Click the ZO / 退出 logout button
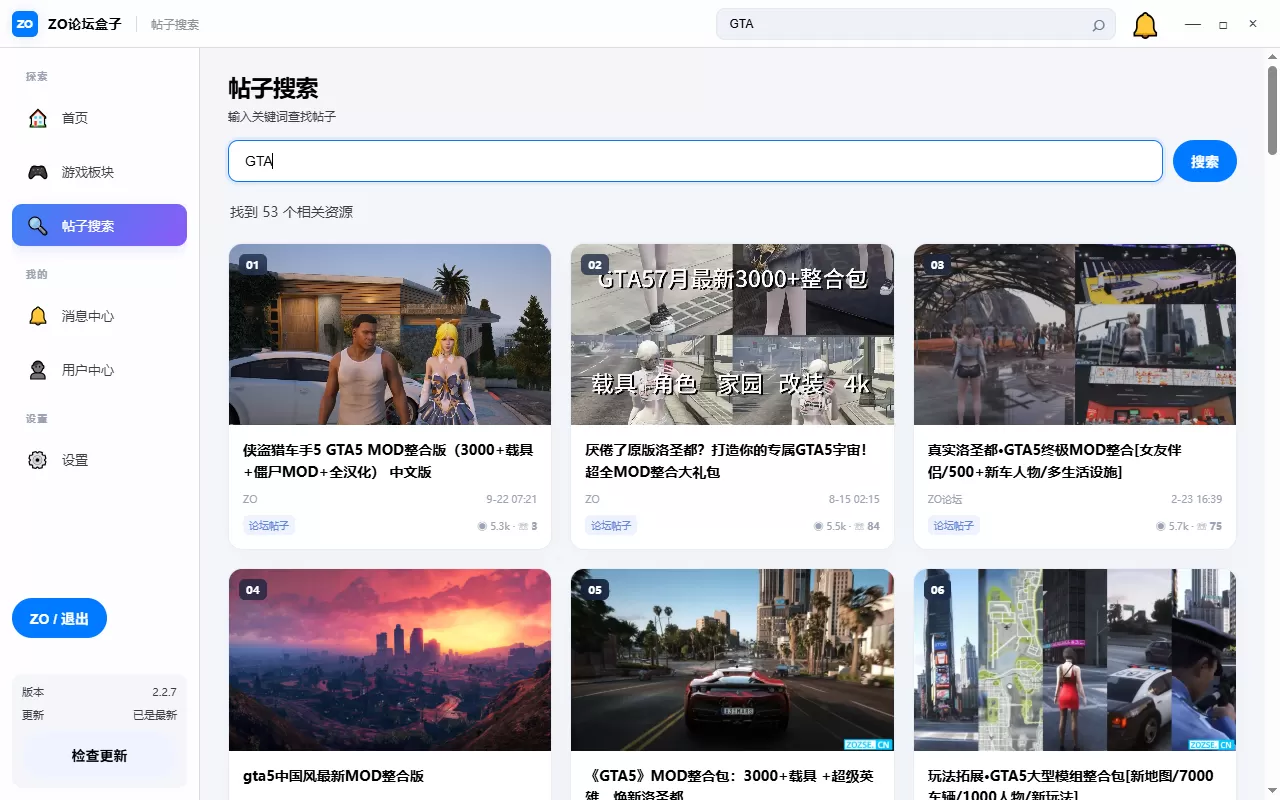Screen dimensions: 1280x800 (x=59, y=618)
